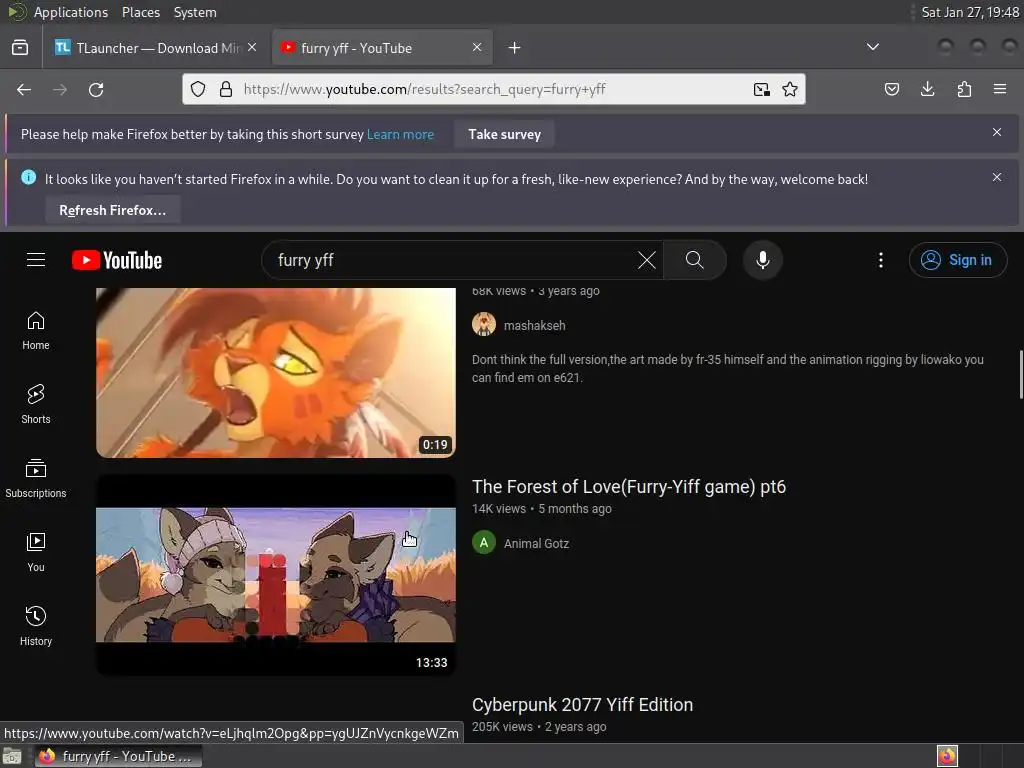
Task: Click the 0:19 lion video thumbnail
Action: click(x=276, y=372)
